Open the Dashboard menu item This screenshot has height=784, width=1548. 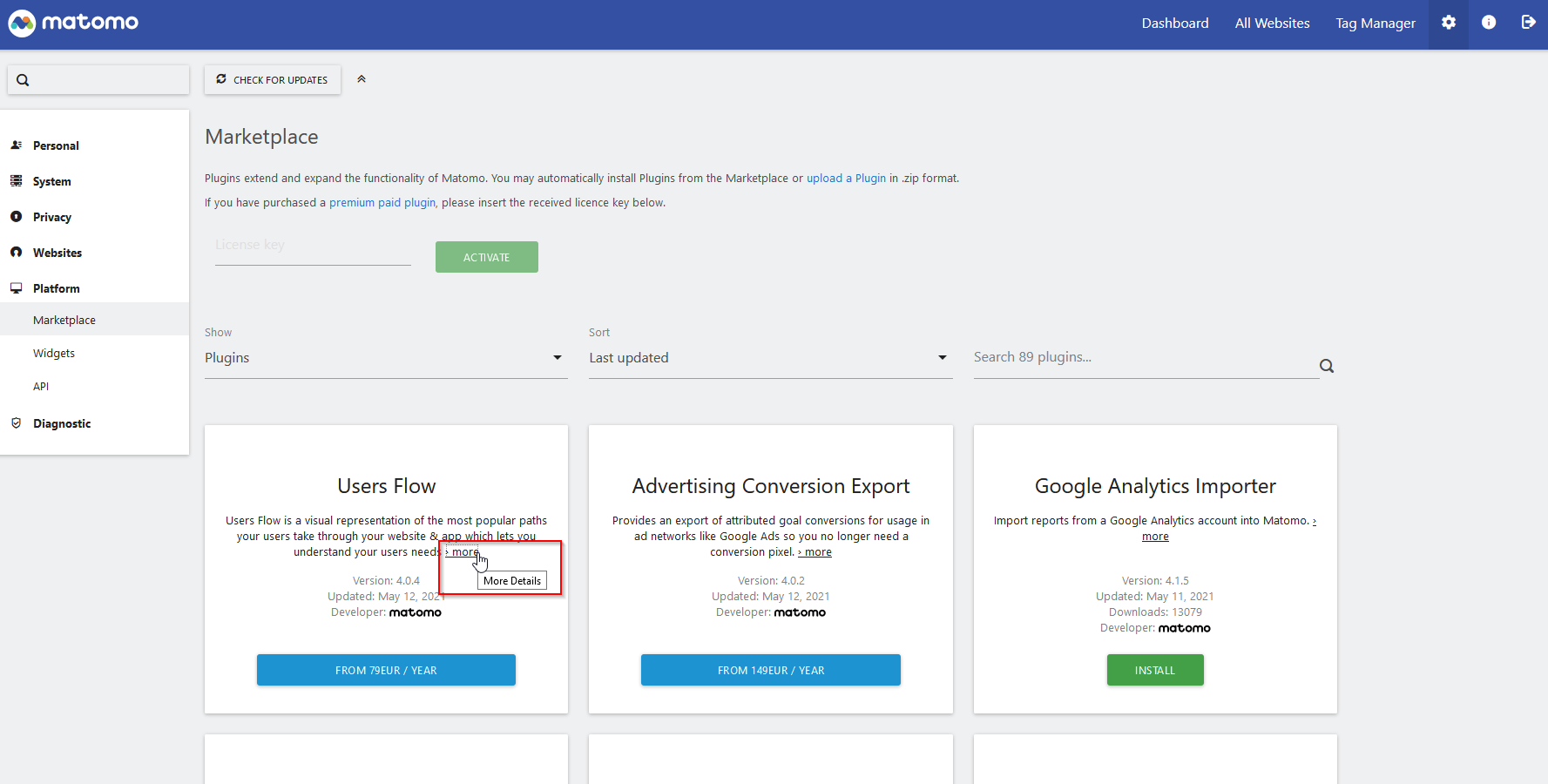pos(1175,24)
